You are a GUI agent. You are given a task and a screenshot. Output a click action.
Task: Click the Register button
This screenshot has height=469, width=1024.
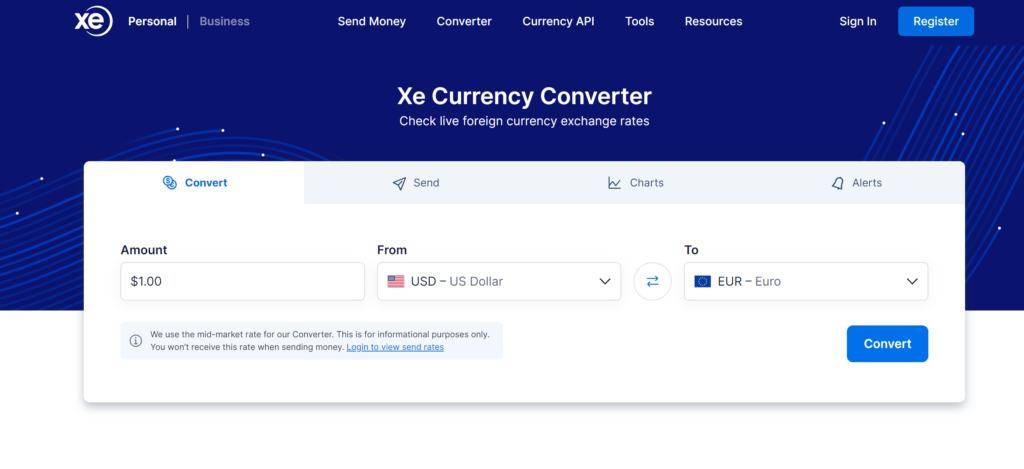pyautogui.click(x=936, y=22)
